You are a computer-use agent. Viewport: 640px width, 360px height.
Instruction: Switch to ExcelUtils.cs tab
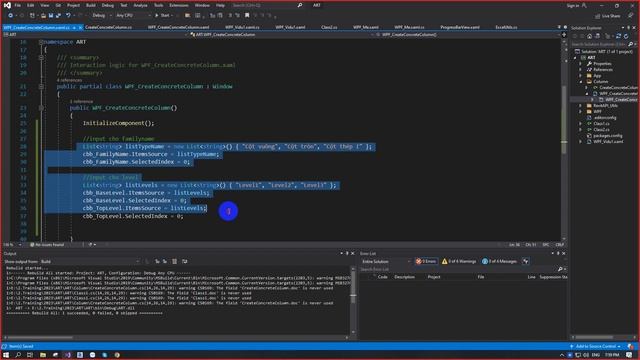click(x=506, y=27)
